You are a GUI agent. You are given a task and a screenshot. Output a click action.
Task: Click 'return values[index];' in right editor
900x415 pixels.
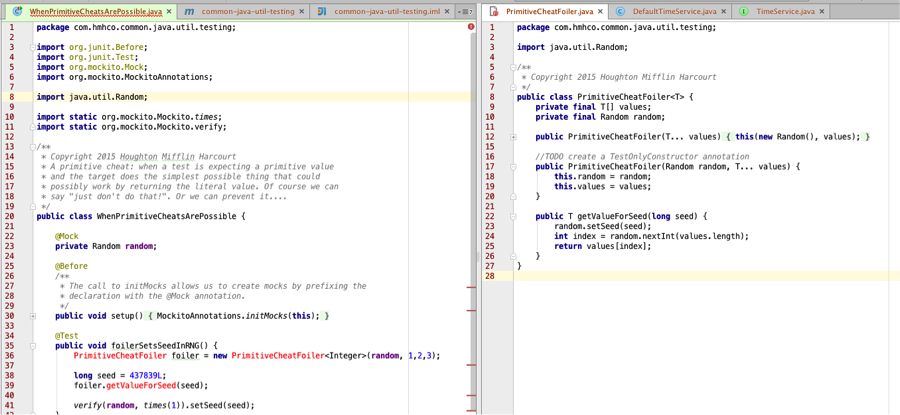pos(603,246)
